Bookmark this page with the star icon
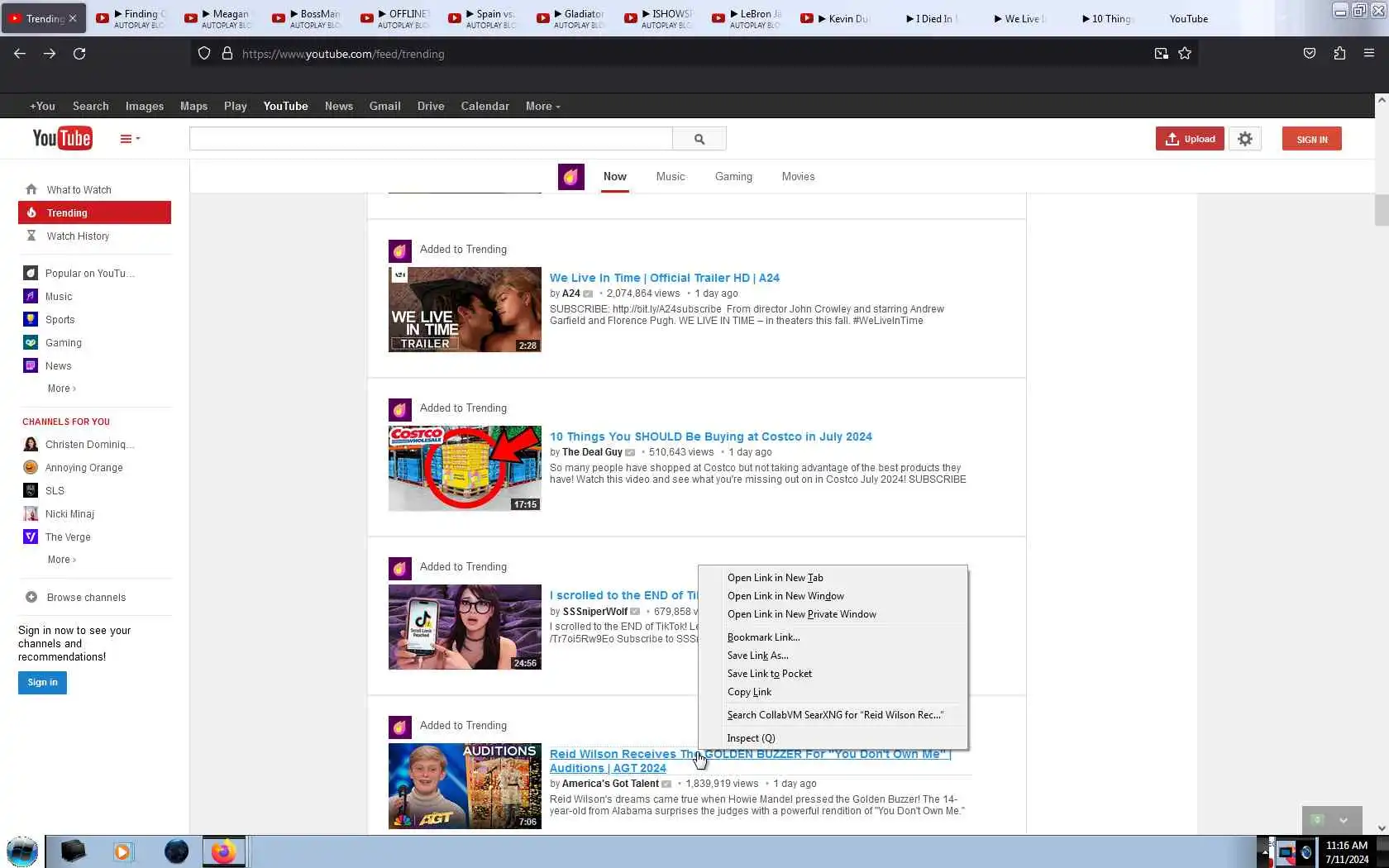The width and height of the screenshot is (1389, 868). [x=1185, y=54]
